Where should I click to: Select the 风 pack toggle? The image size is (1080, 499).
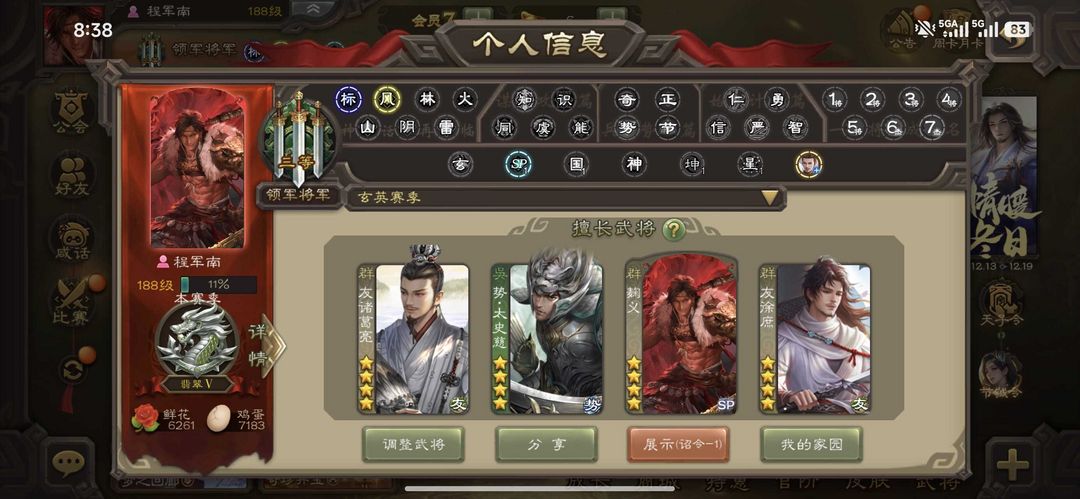(387, 99)
